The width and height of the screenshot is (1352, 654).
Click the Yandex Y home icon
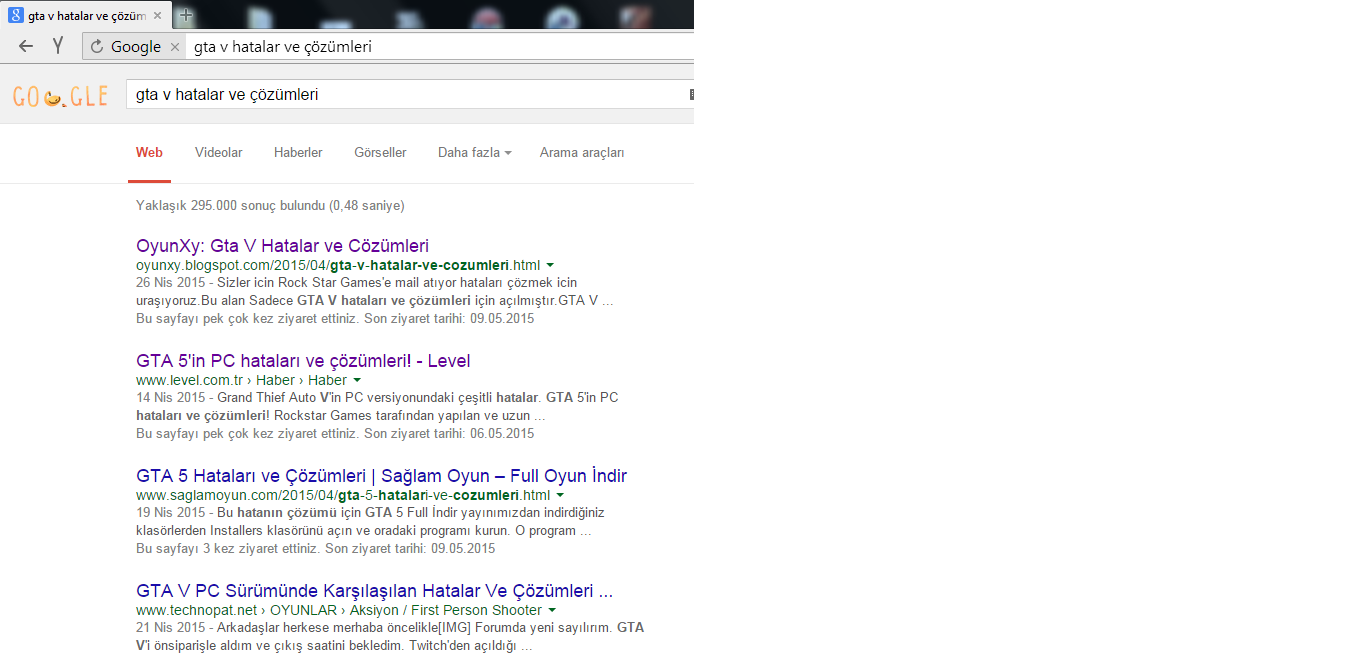[x=58, y=46]
